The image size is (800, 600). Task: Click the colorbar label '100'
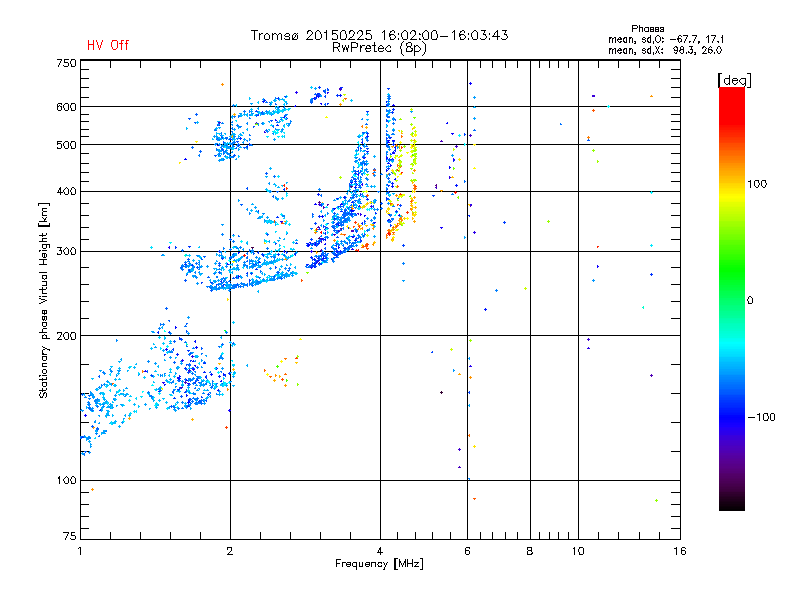tap(757, 184)
